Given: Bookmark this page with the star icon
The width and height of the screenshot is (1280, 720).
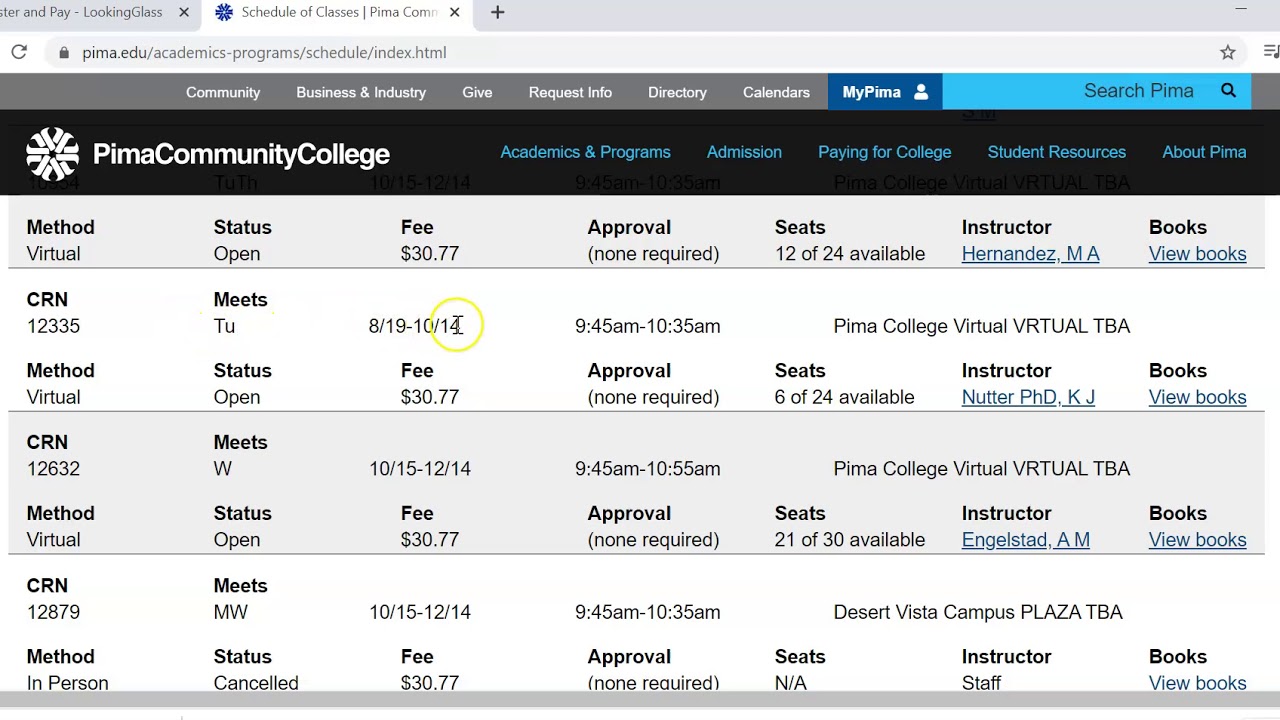Looking at the screenshot, I should click(1228, 52).
